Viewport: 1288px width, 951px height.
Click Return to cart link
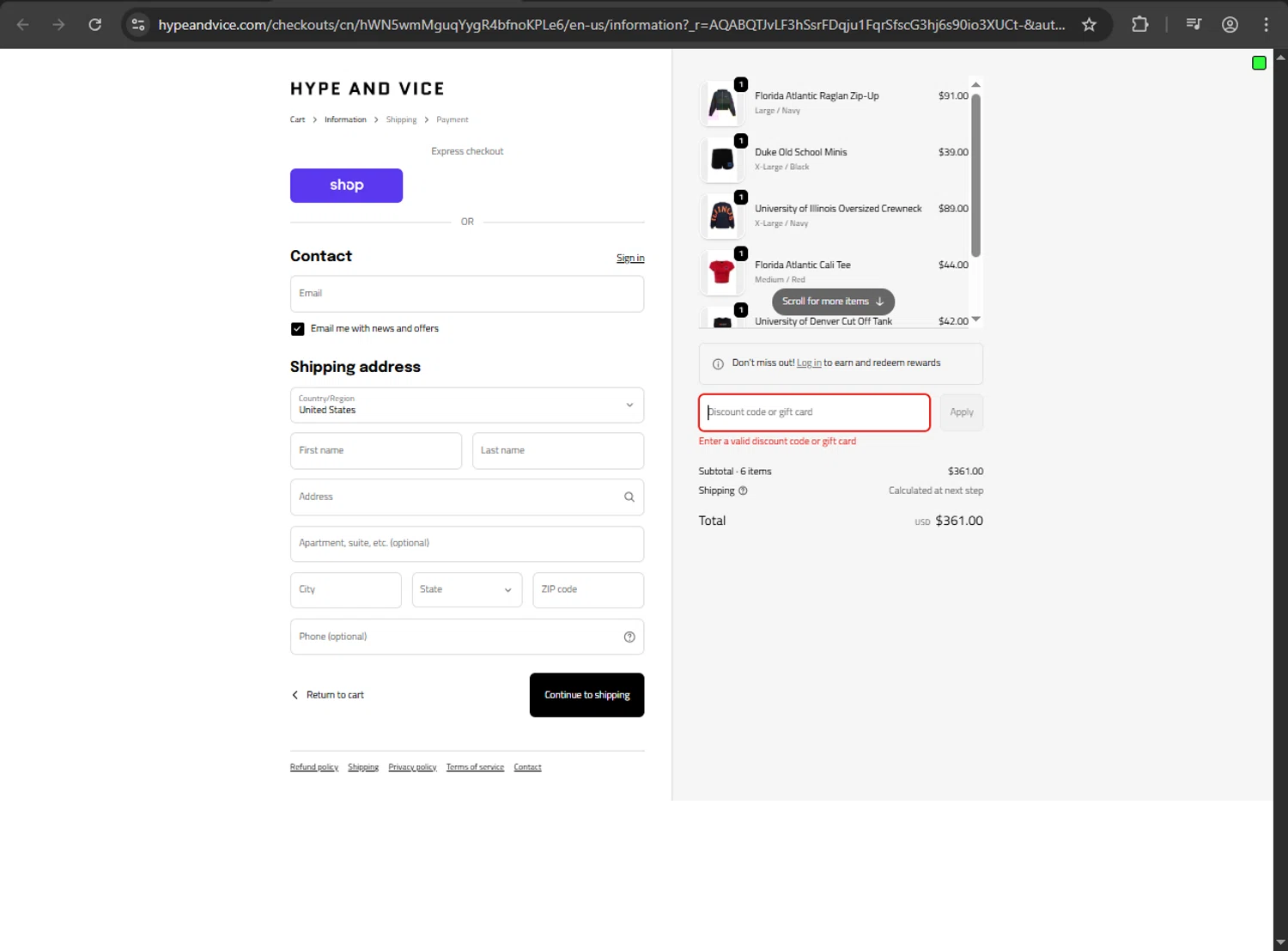pos(328,695)
